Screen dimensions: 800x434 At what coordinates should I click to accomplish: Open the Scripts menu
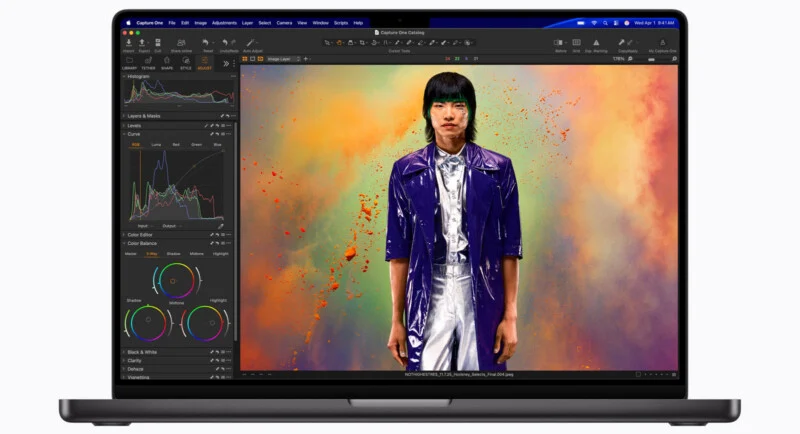pos(341,23)
